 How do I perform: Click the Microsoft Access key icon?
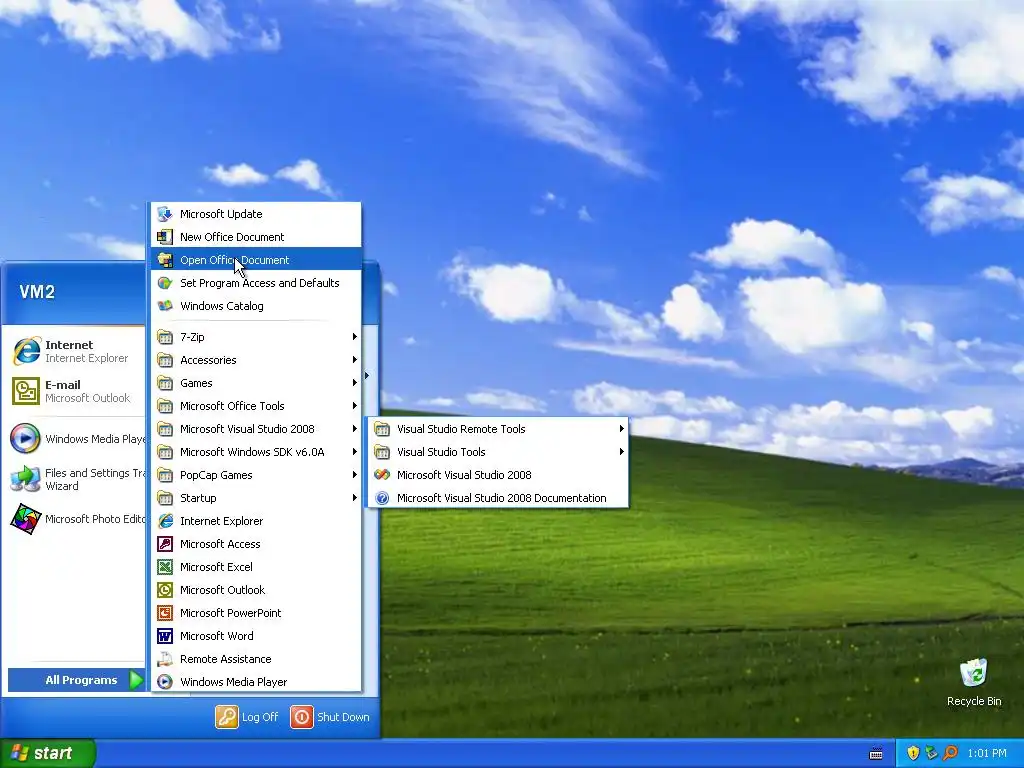(165, 543)
